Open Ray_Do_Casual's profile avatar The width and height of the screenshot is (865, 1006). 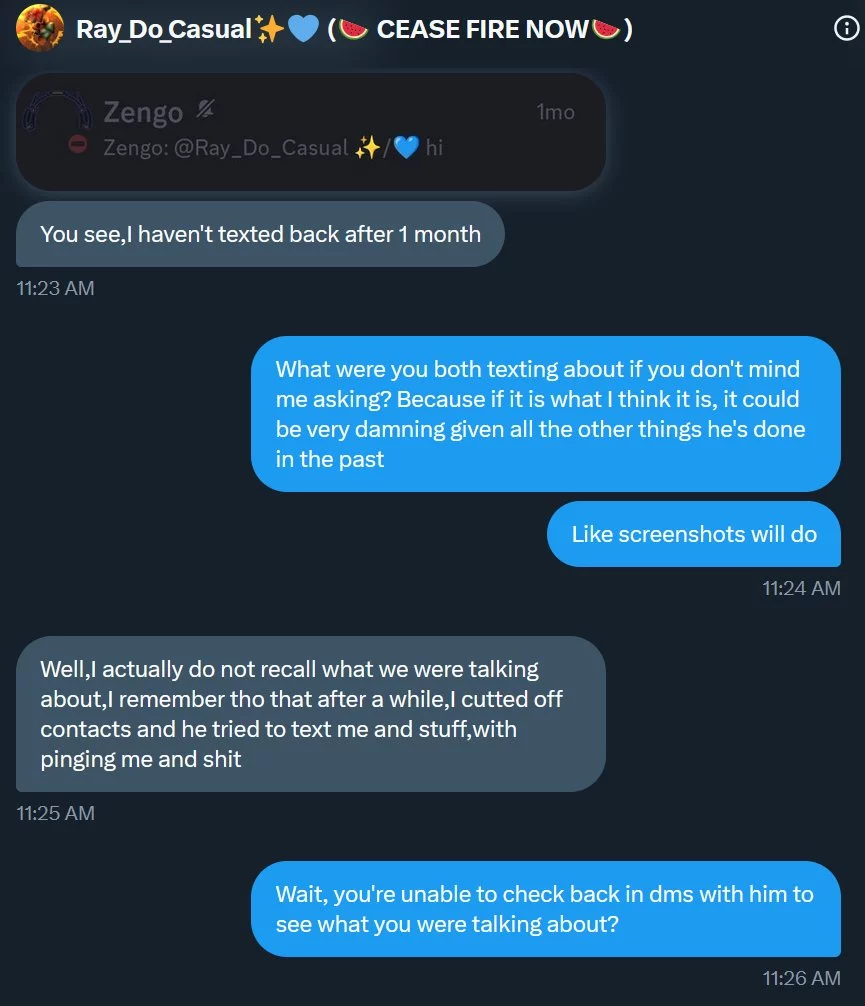pyautogui.click(x=40, y=28)
